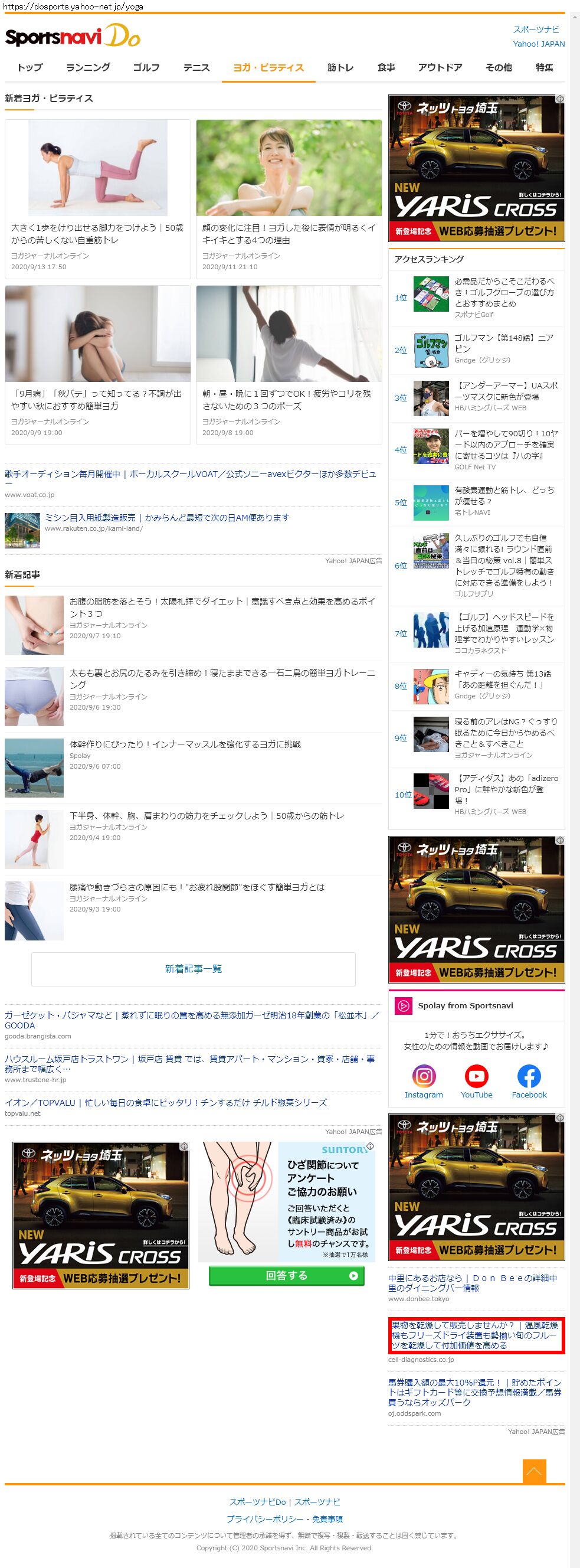580x1568 pixels.
Task: Open ranking 9位 寝る前のアレはNG
Action: coord(506,732)
